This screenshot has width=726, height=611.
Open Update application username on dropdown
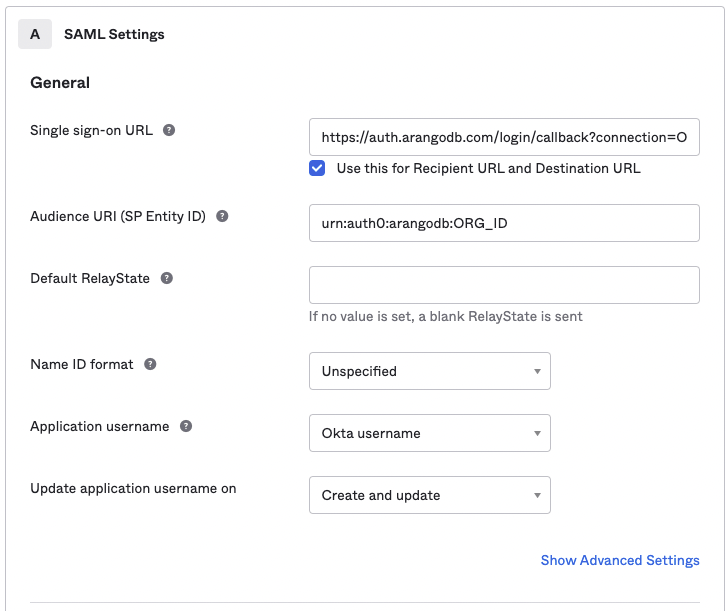tap(430, 495)
